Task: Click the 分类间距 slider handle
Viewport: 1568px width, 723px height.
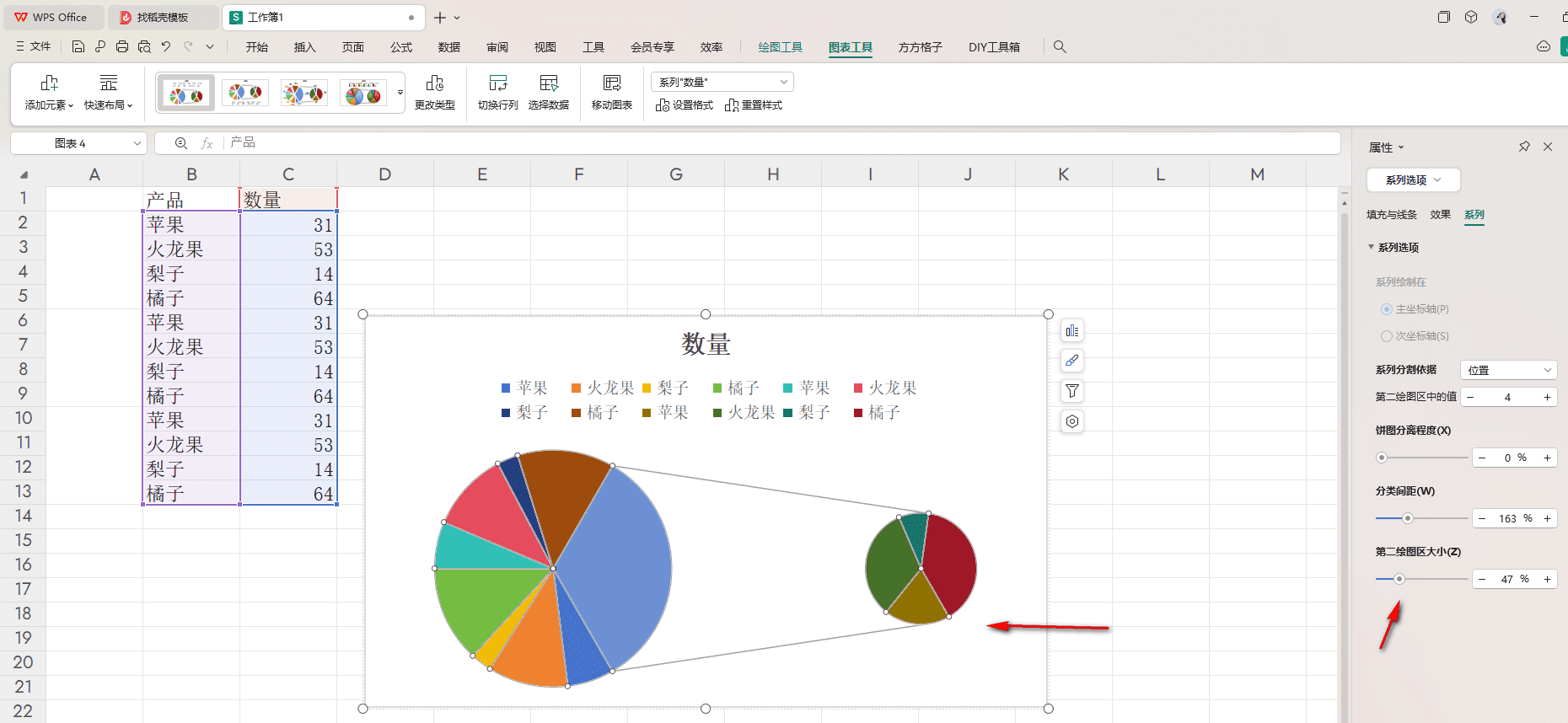Action: [1407, 518]
